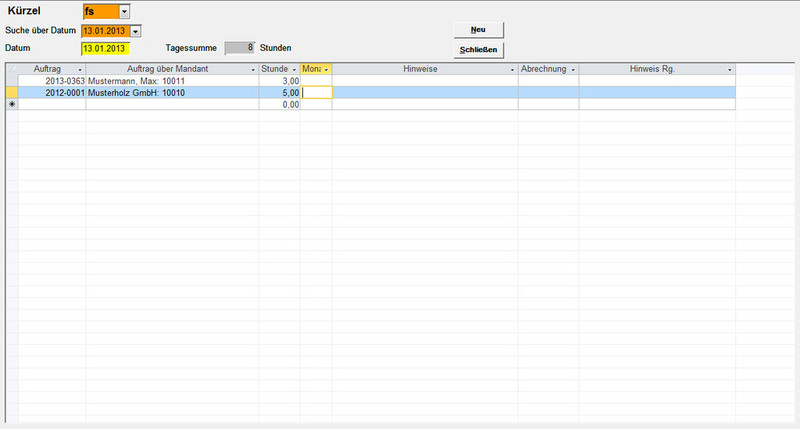Open the Abrechnung column filter arrow
Viewport: 800px width, 429px height.
(573, 69)
